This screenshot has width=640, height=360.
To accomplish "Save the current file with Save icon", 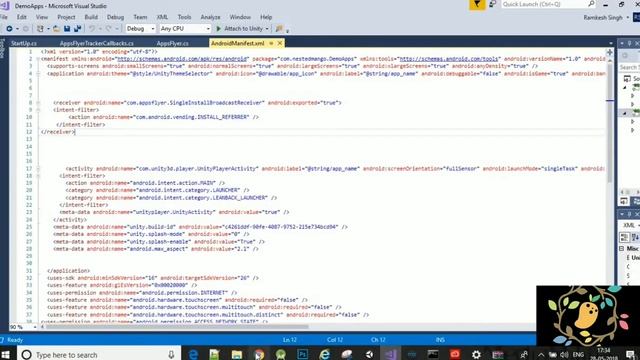I will click(x=67, y=29).
